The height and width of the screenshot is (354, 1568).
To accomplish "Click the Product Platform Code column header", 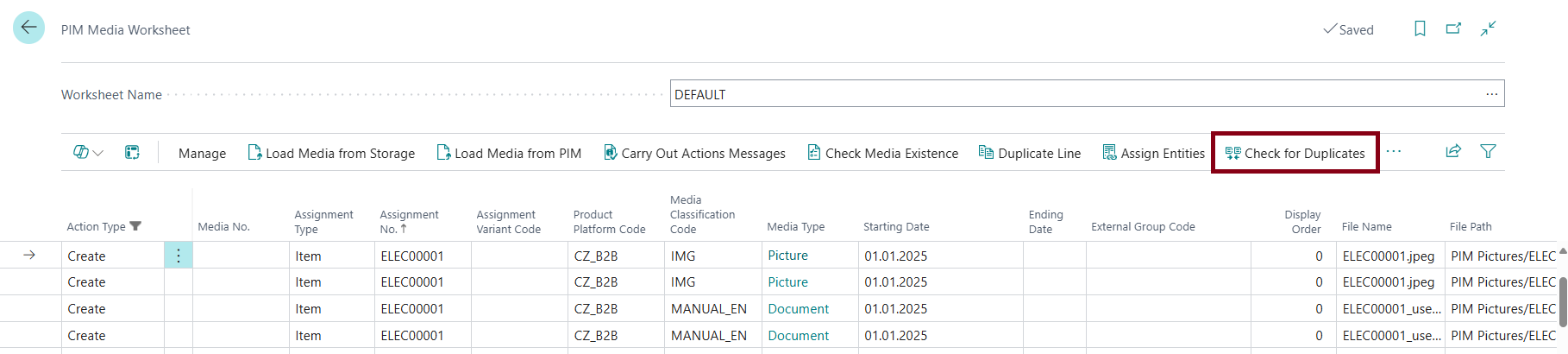I will click(x=609, y=221).
